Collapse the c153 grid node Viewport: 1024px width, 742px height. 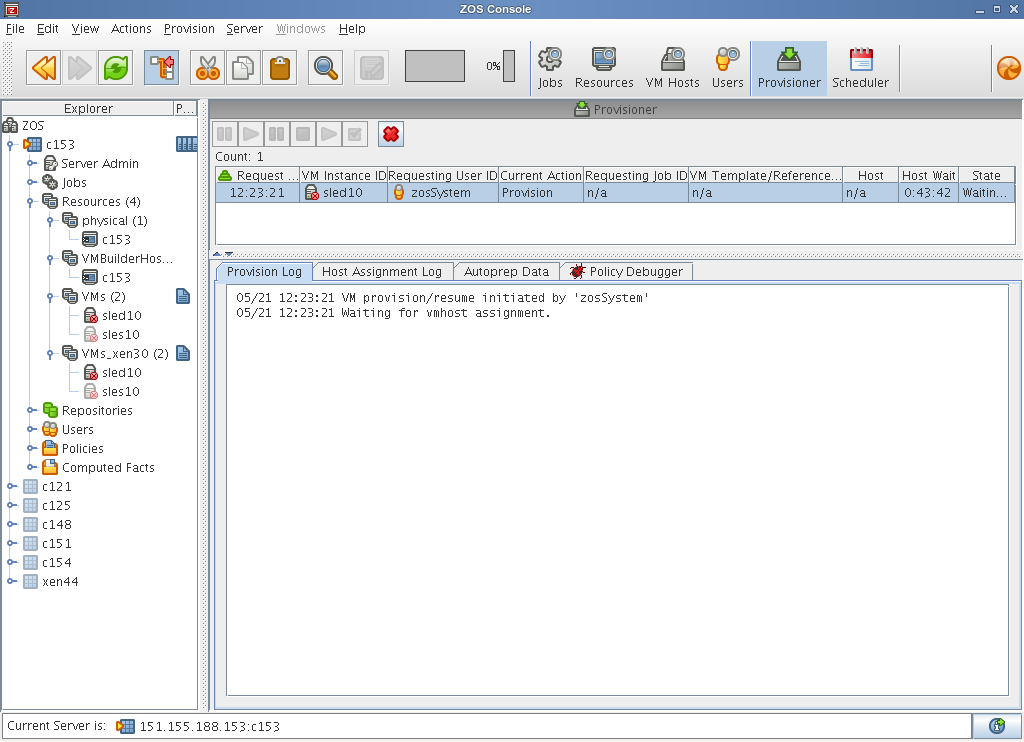point(10,144)
